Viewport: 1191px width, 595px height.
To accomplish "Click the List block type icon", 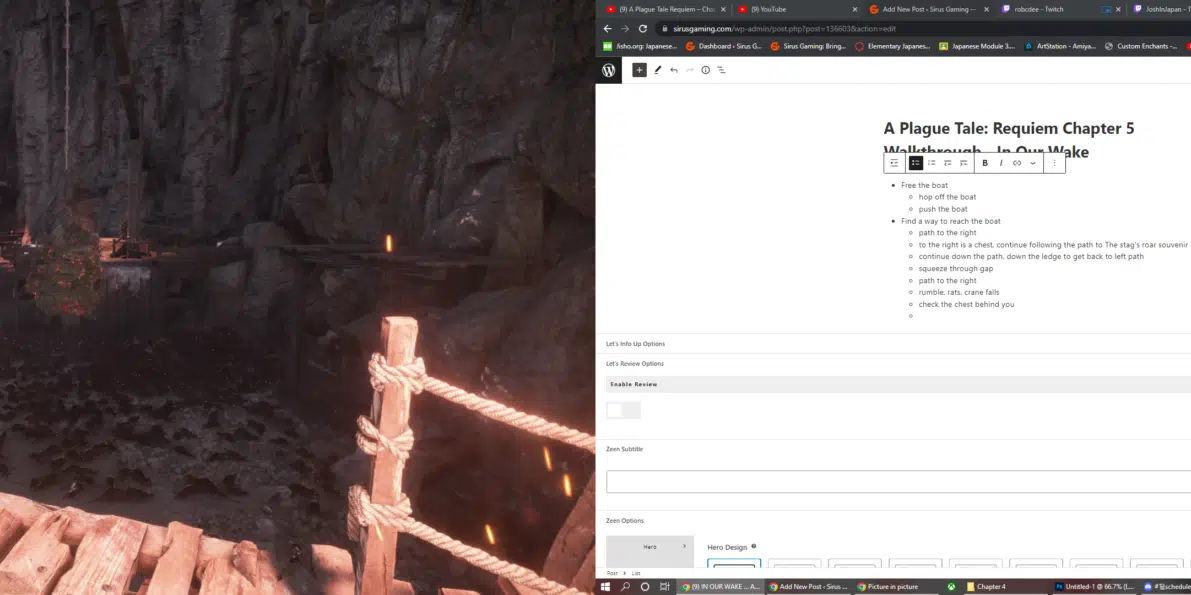I will [895, 163].
